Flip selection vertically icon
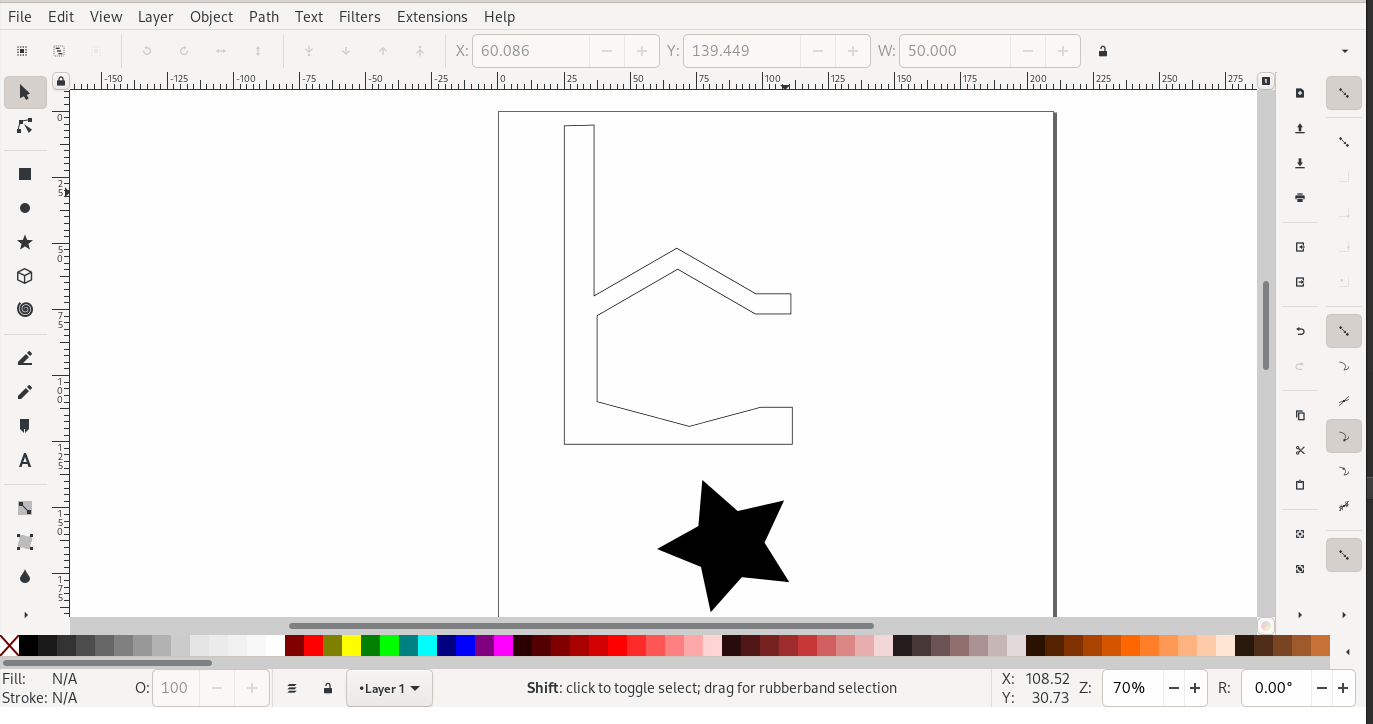 pyautogui.click(x=258, y=51)
